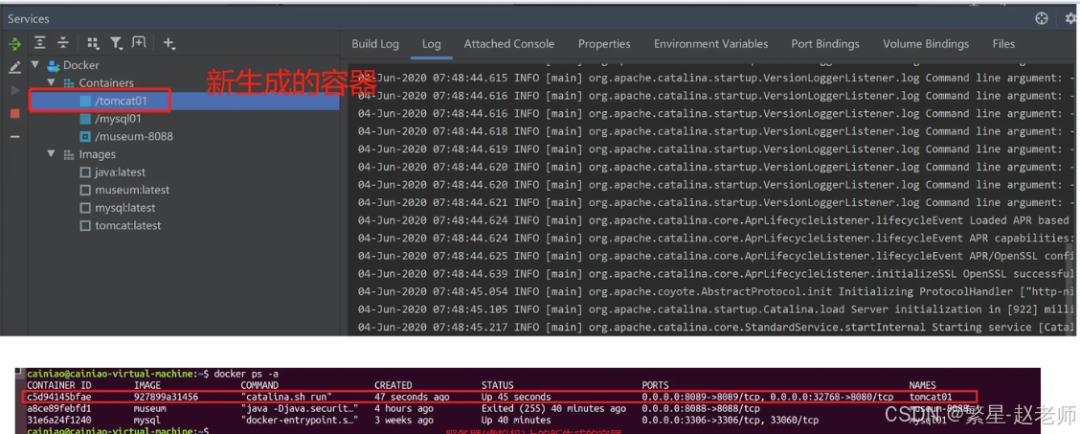
Task: Click the Open in New Tab icon
Action: coord(139,43)
